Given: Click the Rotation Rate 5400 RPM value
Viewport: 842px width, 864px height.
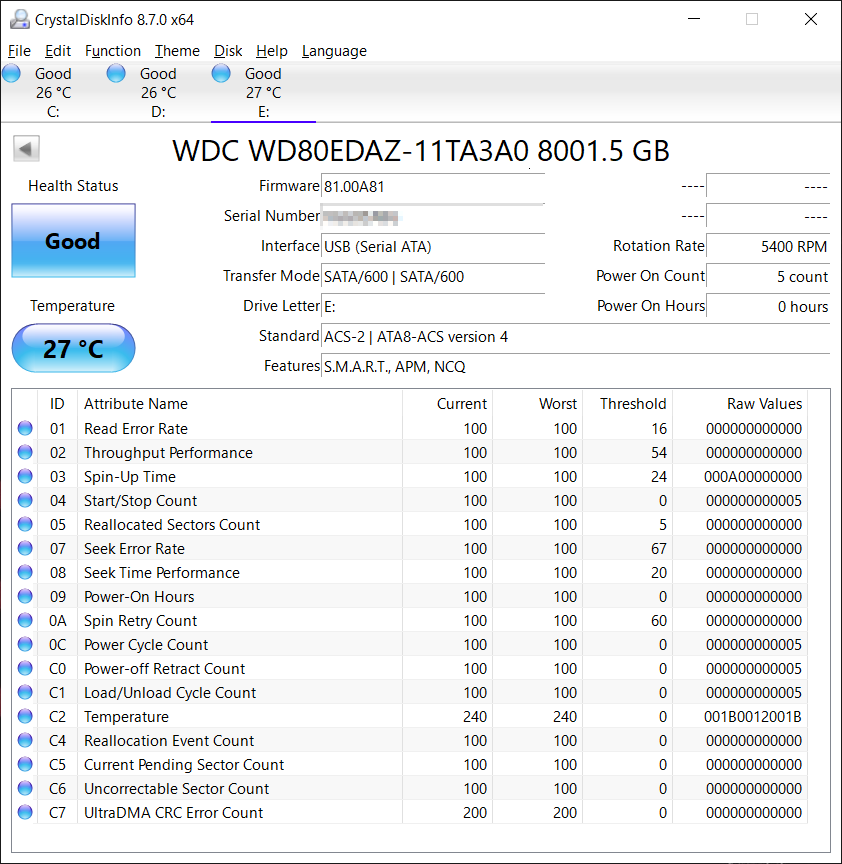Looking at the screenshot, I should 768,246.
